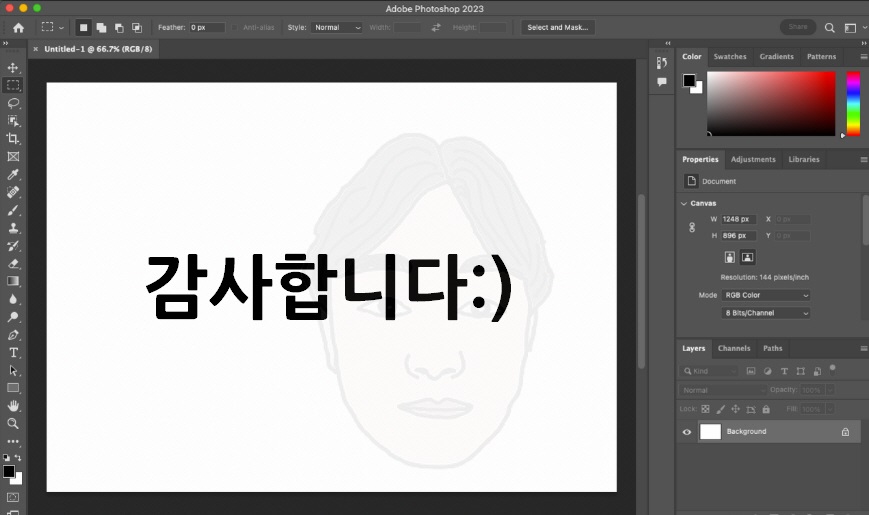Switch to the Libraries tab
The image size is (869, 515).
coord(804,159)
